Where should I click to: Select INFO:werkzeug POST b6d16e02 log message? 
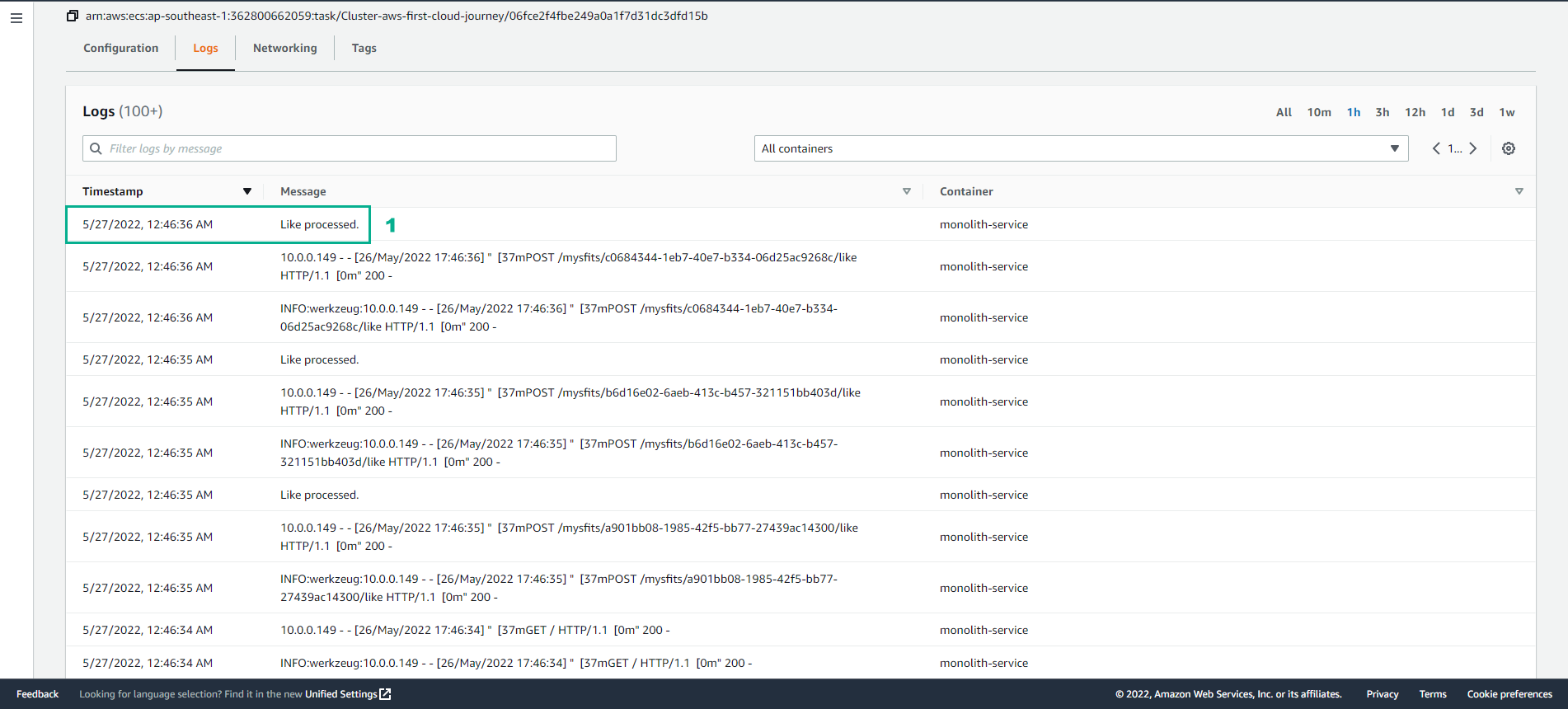pyautogui.click(x=559, y=453)
